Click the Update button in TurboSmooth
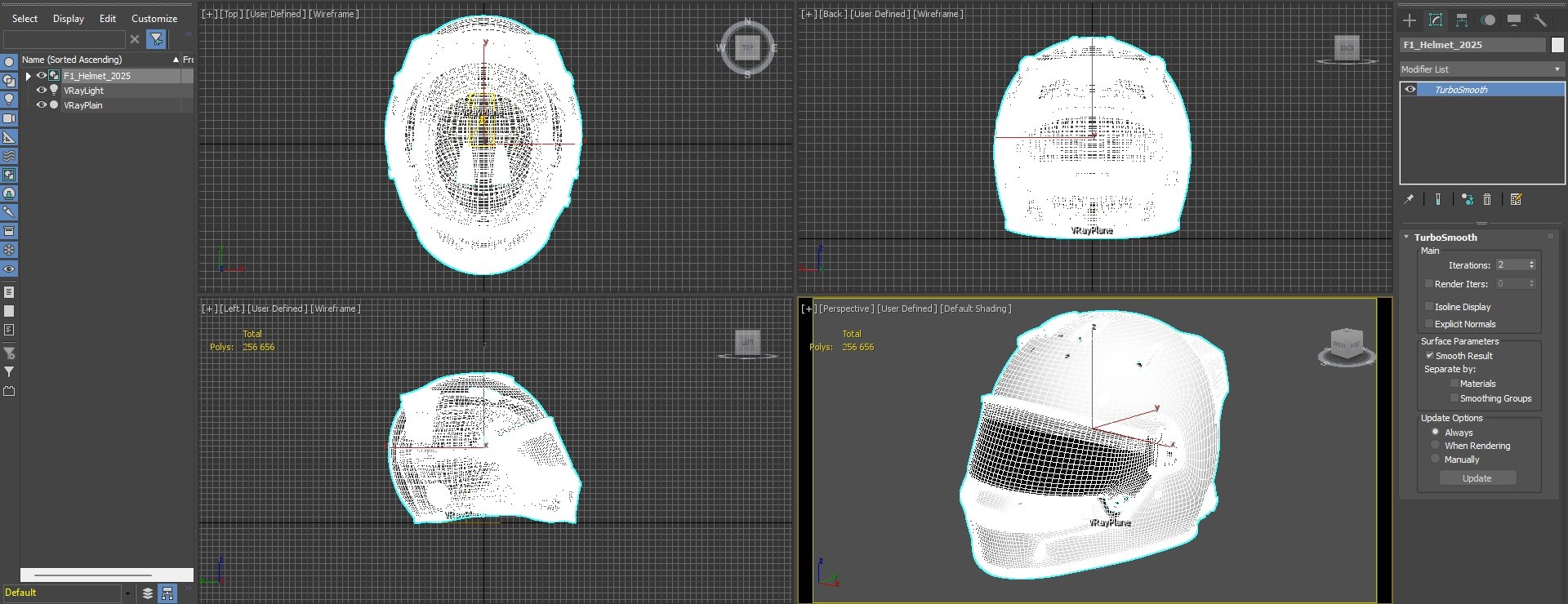 pos(1477,478)
